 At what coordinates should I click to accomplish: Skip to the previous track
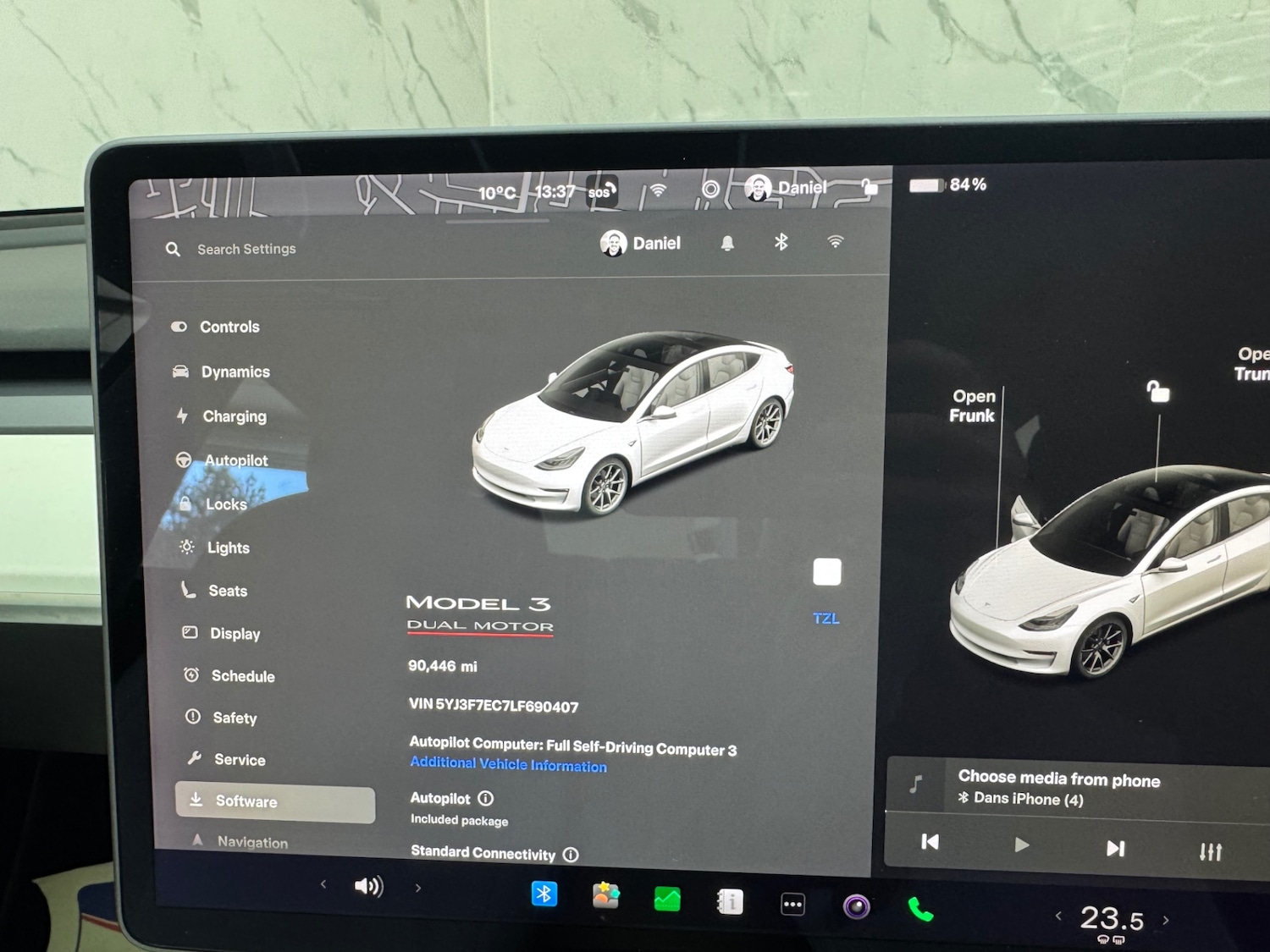(930, 841)
